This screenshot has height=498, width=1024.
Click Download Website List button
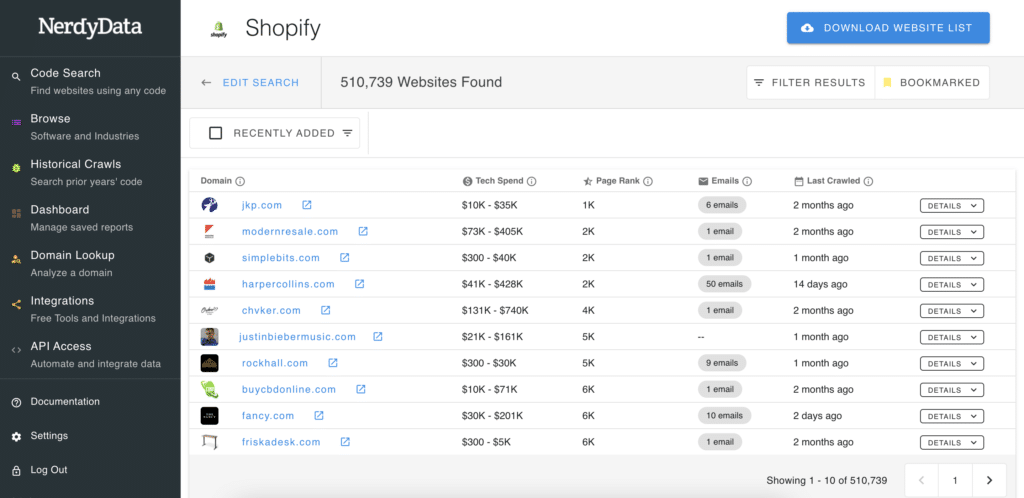pos(888,28)
